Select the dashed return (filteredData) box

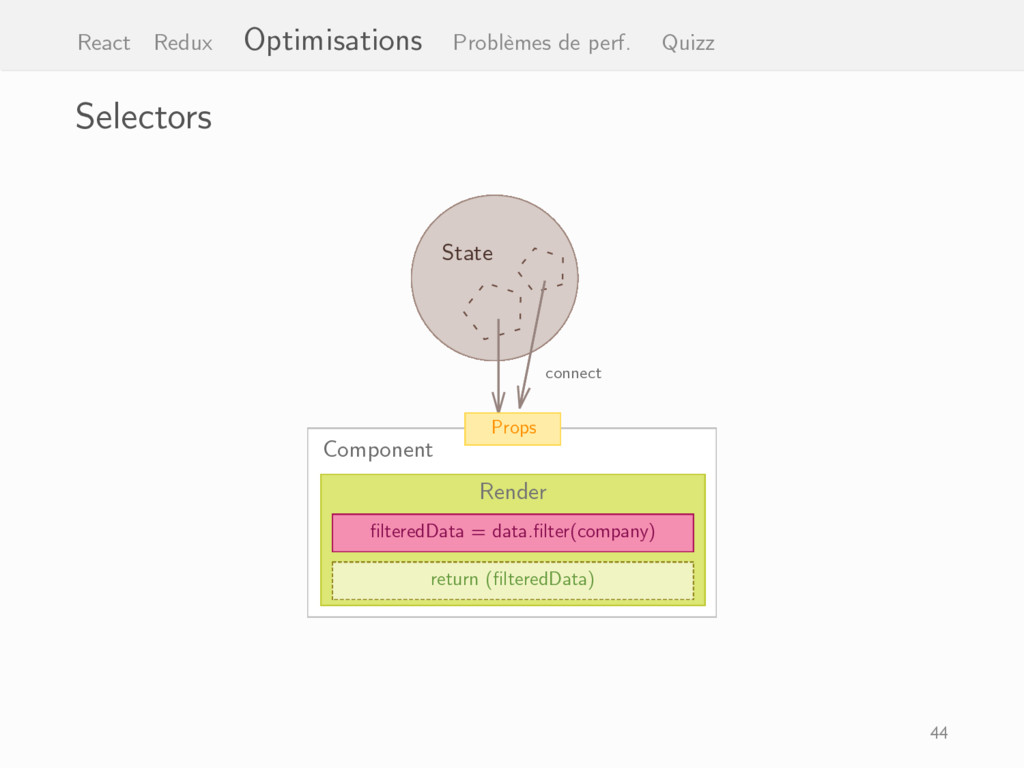[x=513, y=580]
